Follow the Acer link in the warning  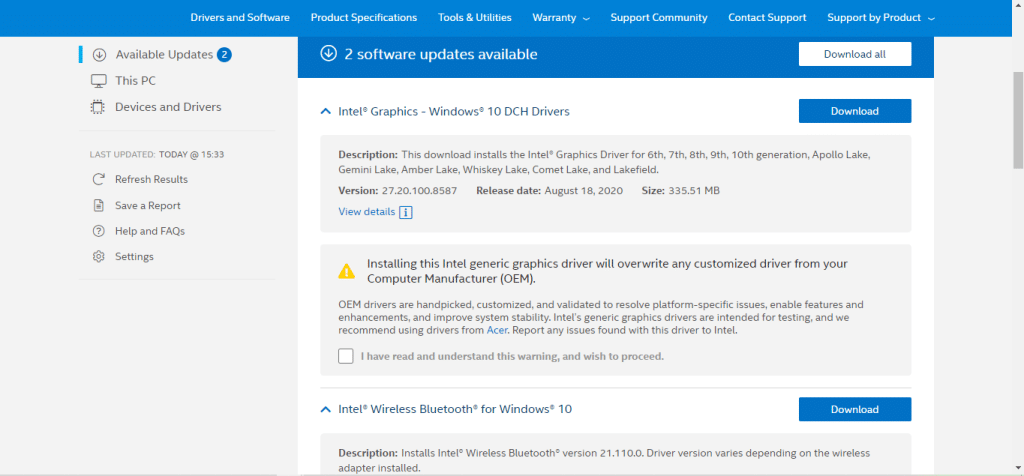[x=497, y=330]
